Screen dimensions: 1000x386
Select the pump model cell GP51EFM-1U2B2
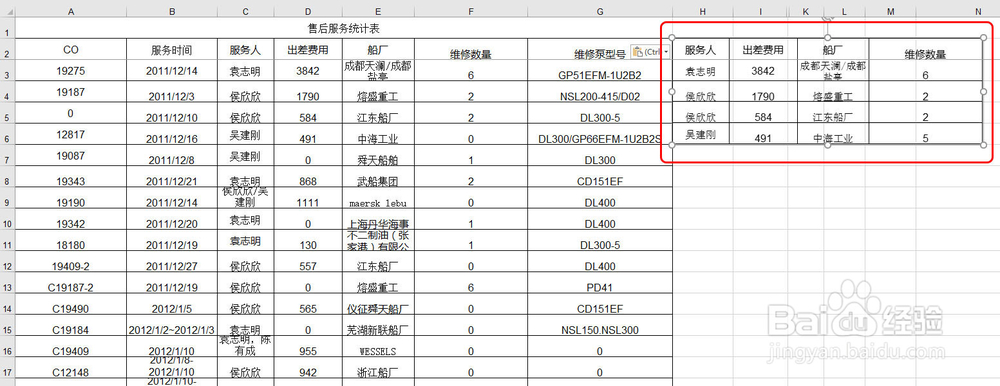[x=599, y=71]
